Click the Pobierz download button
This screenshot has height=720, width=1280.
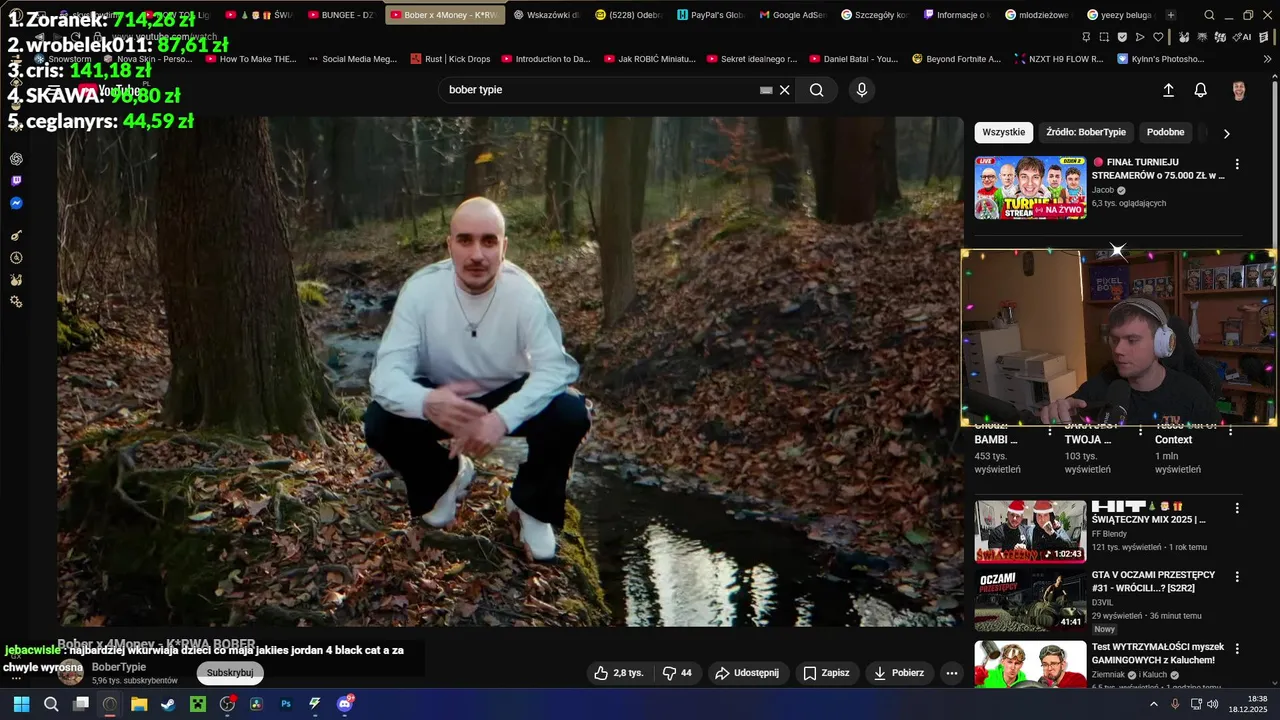point(899,673)
